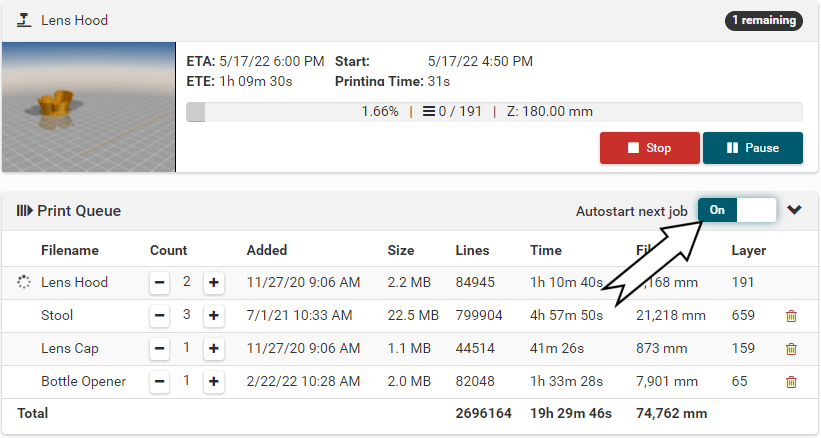The height and width of the screenshot is (438, 821).
Task: Stop the current print
Action: (x=649, y=148)
